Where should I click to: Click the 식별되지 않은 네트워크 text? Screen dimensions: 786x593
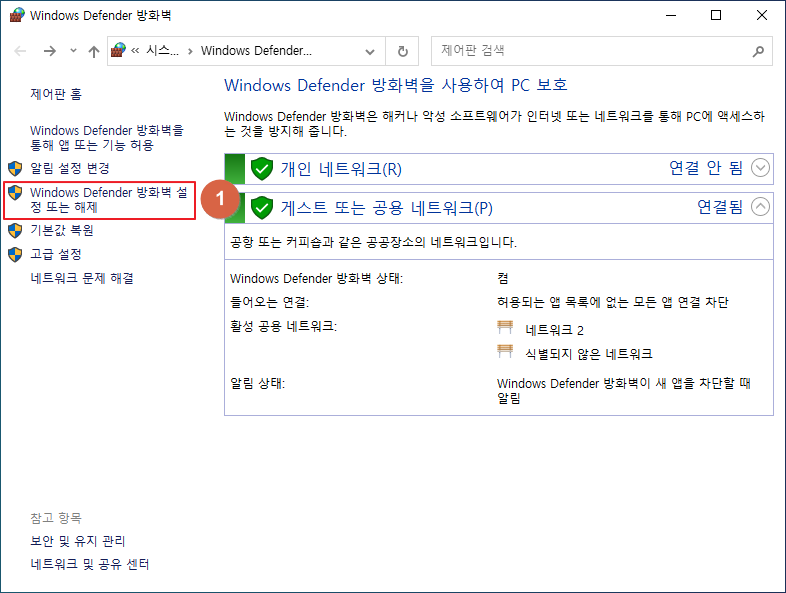589,354
